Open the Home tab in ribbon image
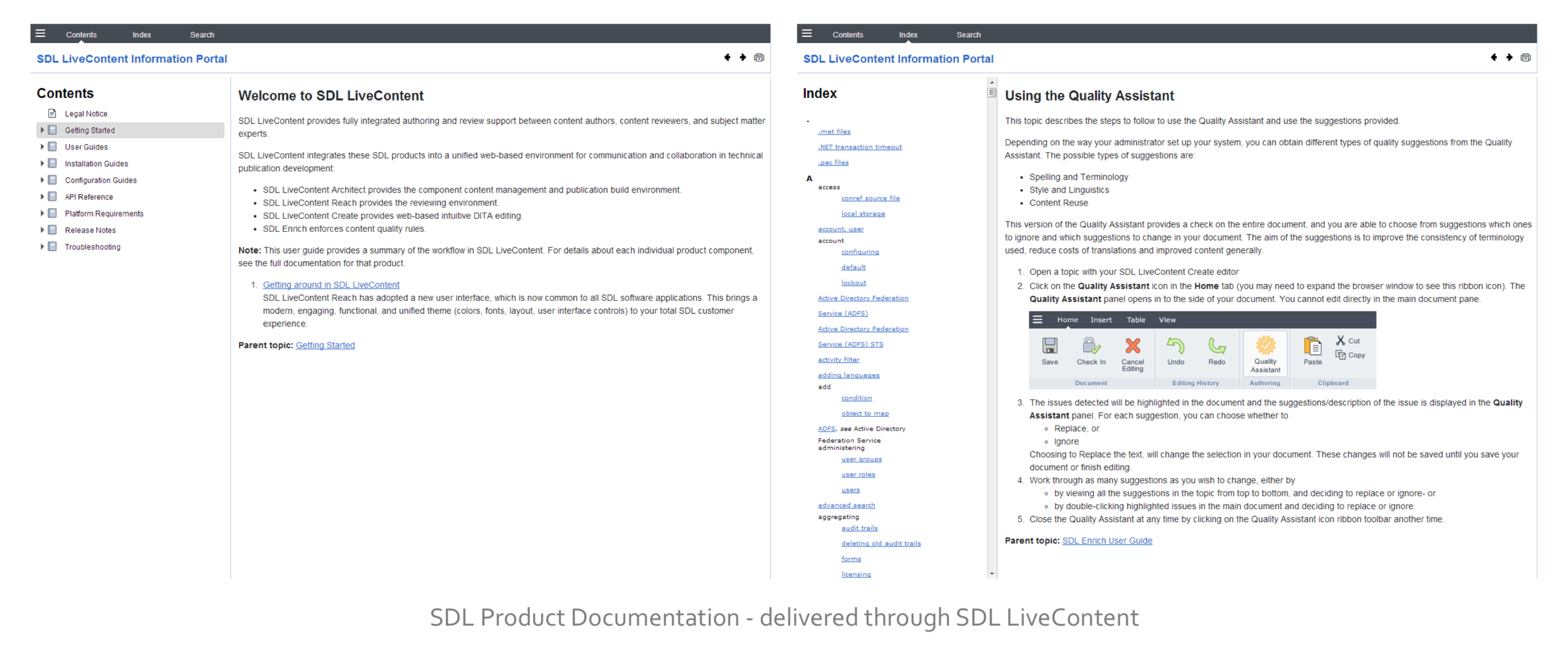 pos(1067,320)
